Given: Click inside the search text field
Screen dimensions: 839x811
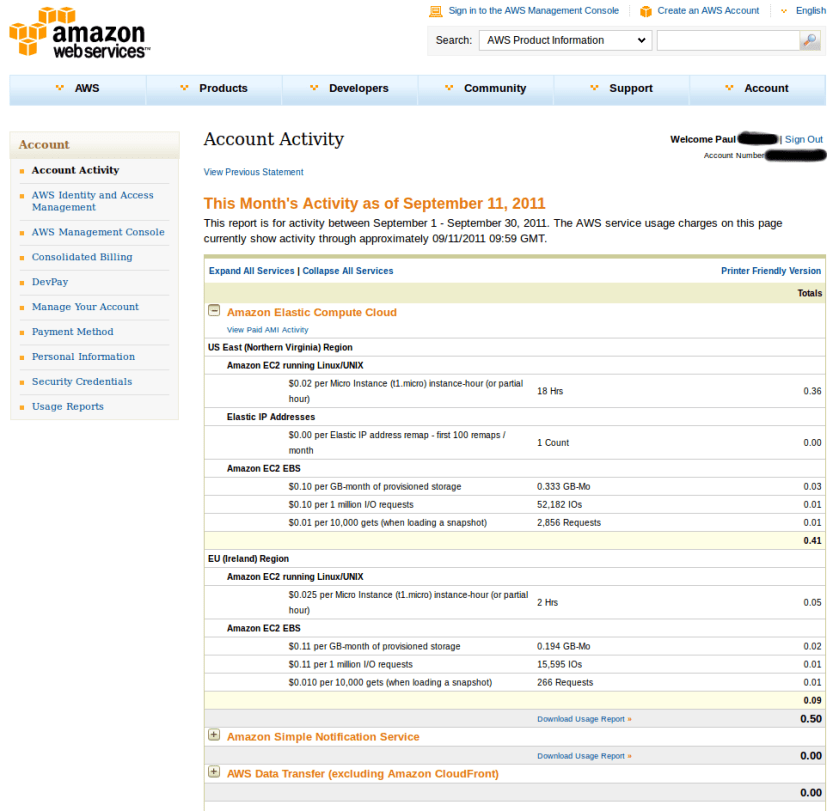Looking at the screenshot, I should tap(727, 41).
